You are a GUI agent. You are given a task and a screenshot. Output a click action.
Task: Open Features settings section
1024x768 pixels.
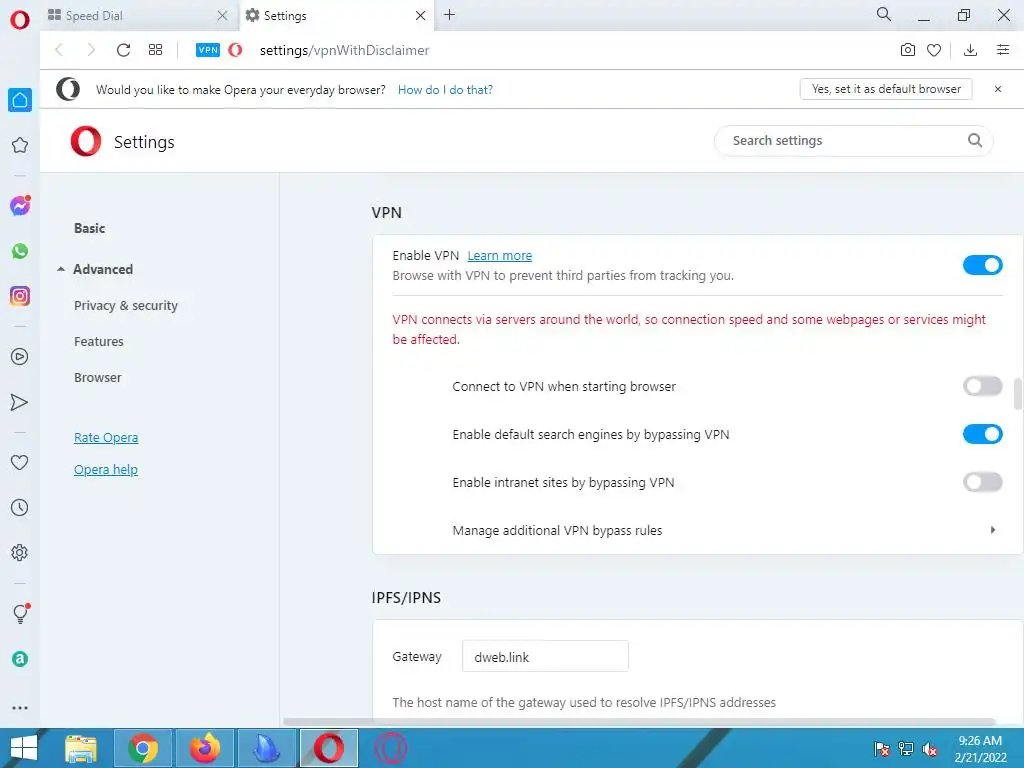(x=99, y=342)
